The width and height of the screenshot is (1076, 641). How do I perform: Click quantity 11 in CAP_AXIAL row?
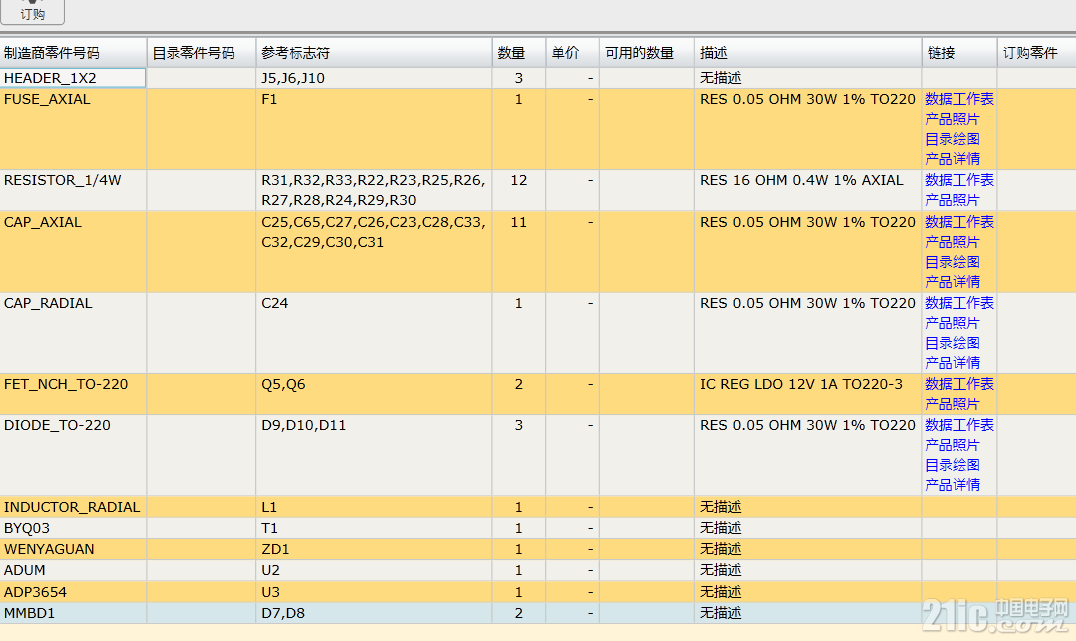519,222
